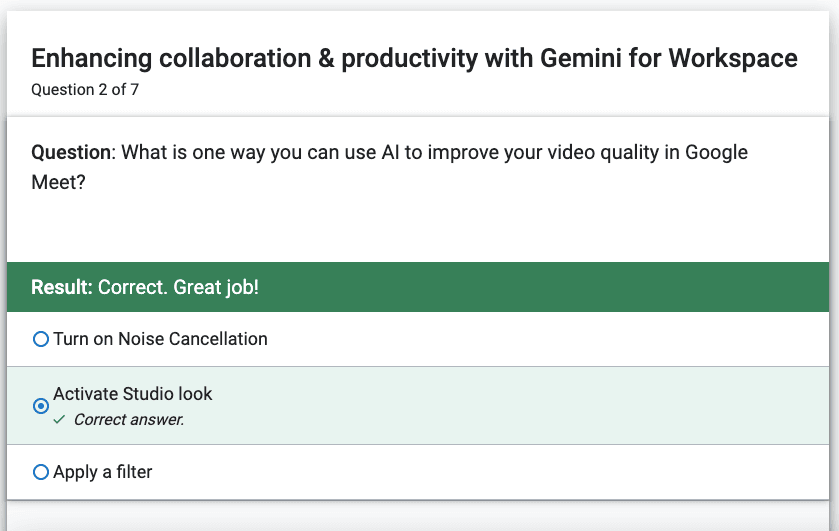Click the bold "Result:" label in the banner
This screenshot has width=839, height=531.
coord(62,287)
